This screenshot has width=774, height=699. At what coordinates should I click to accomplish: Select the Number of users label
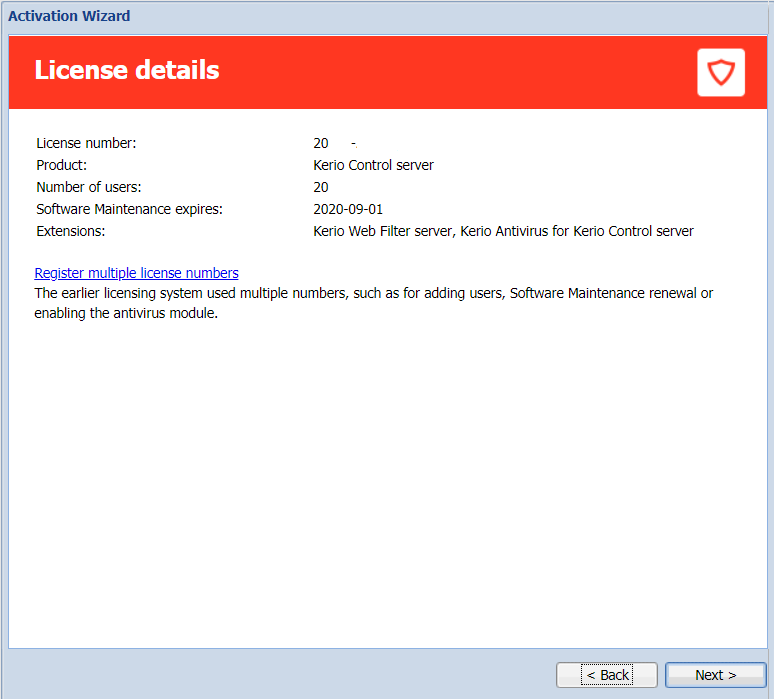tap(89, 187)
